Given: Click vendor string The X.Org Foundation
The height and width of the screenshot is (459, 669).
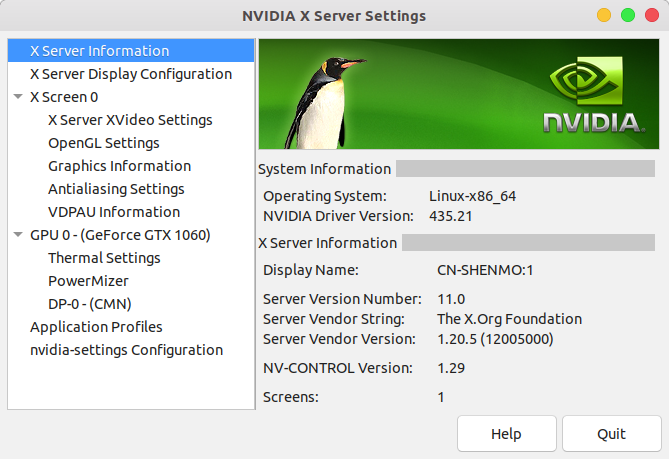Looking at the screenshot, I should click(509, 319).
